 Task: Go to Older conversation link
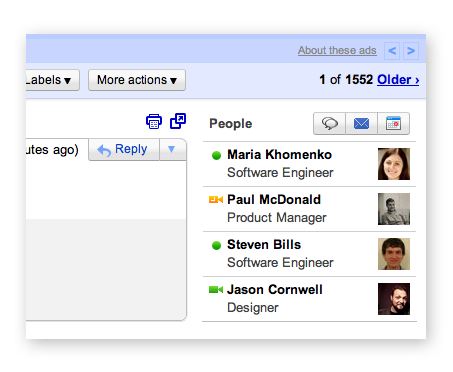(x=398, y=80)
